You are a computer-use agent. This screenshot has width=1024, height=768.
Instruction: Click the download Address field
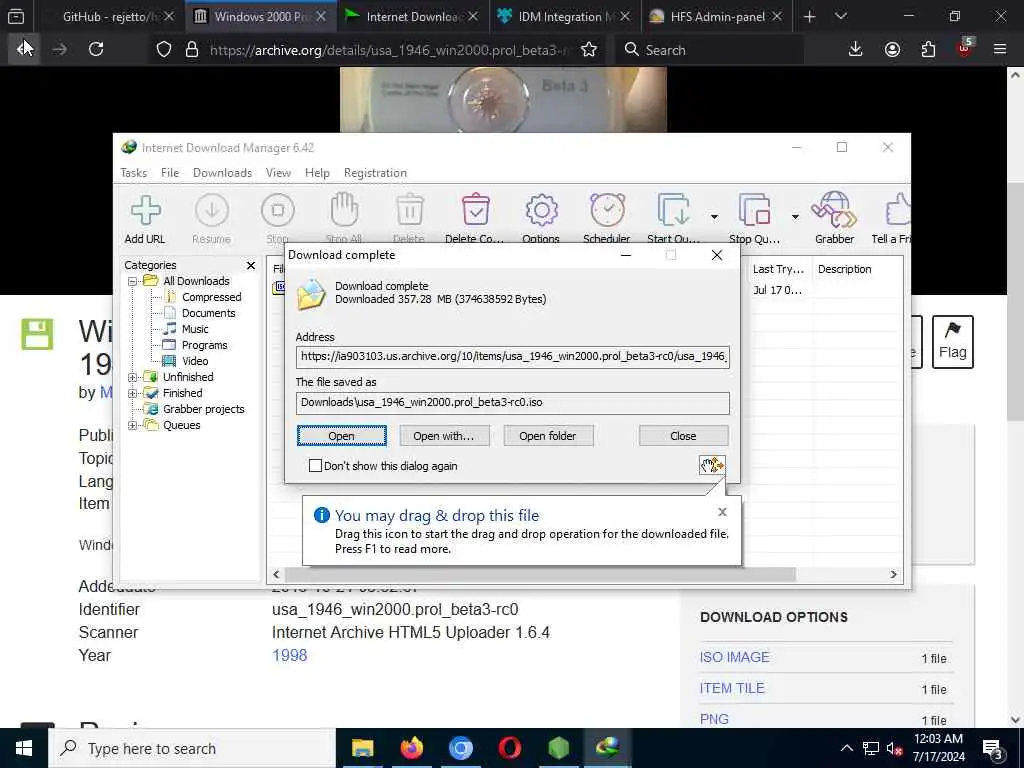click(512, 357)
